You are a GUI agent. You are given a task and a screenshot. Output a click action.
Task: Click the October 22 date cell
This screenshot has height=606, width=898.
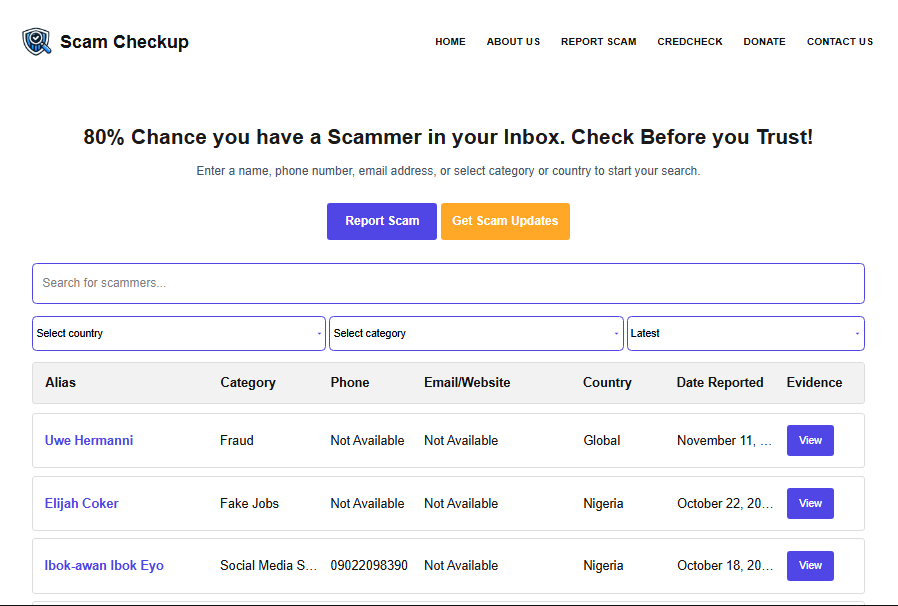point(725,503)
